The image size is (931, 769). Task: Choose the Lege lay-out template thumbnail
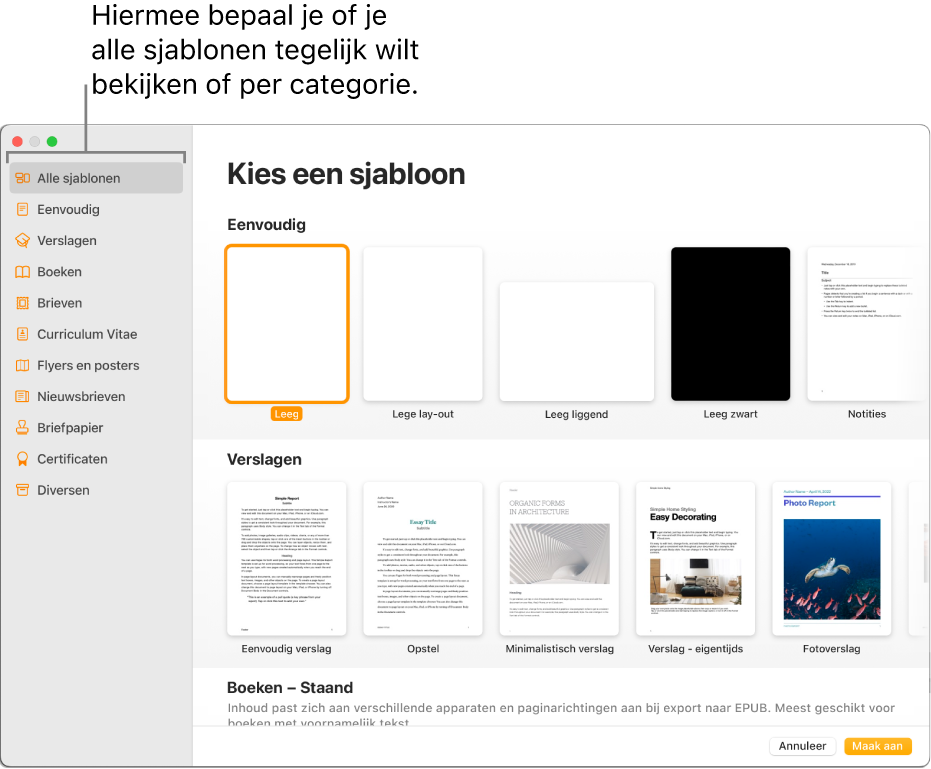[x=423, y=324]
